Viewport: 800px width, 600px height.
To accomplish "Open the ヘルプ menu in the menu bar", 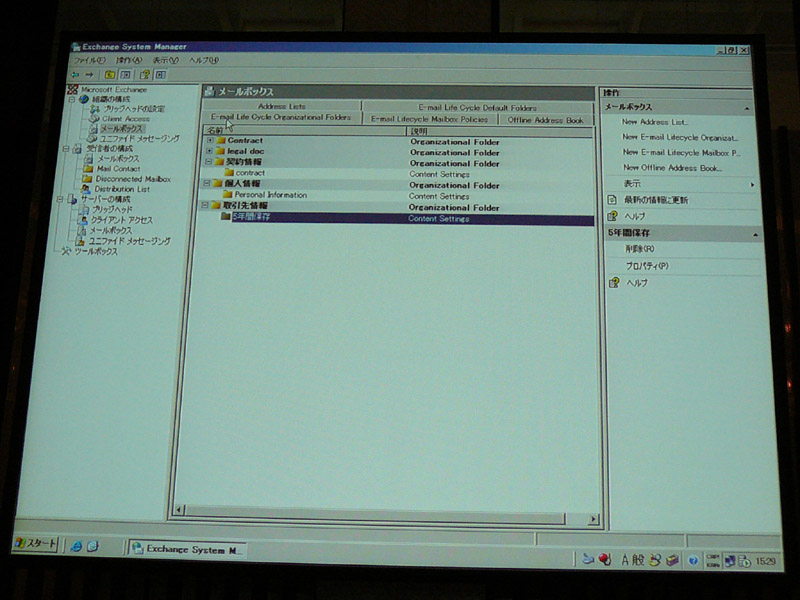I will click(204, 60).
